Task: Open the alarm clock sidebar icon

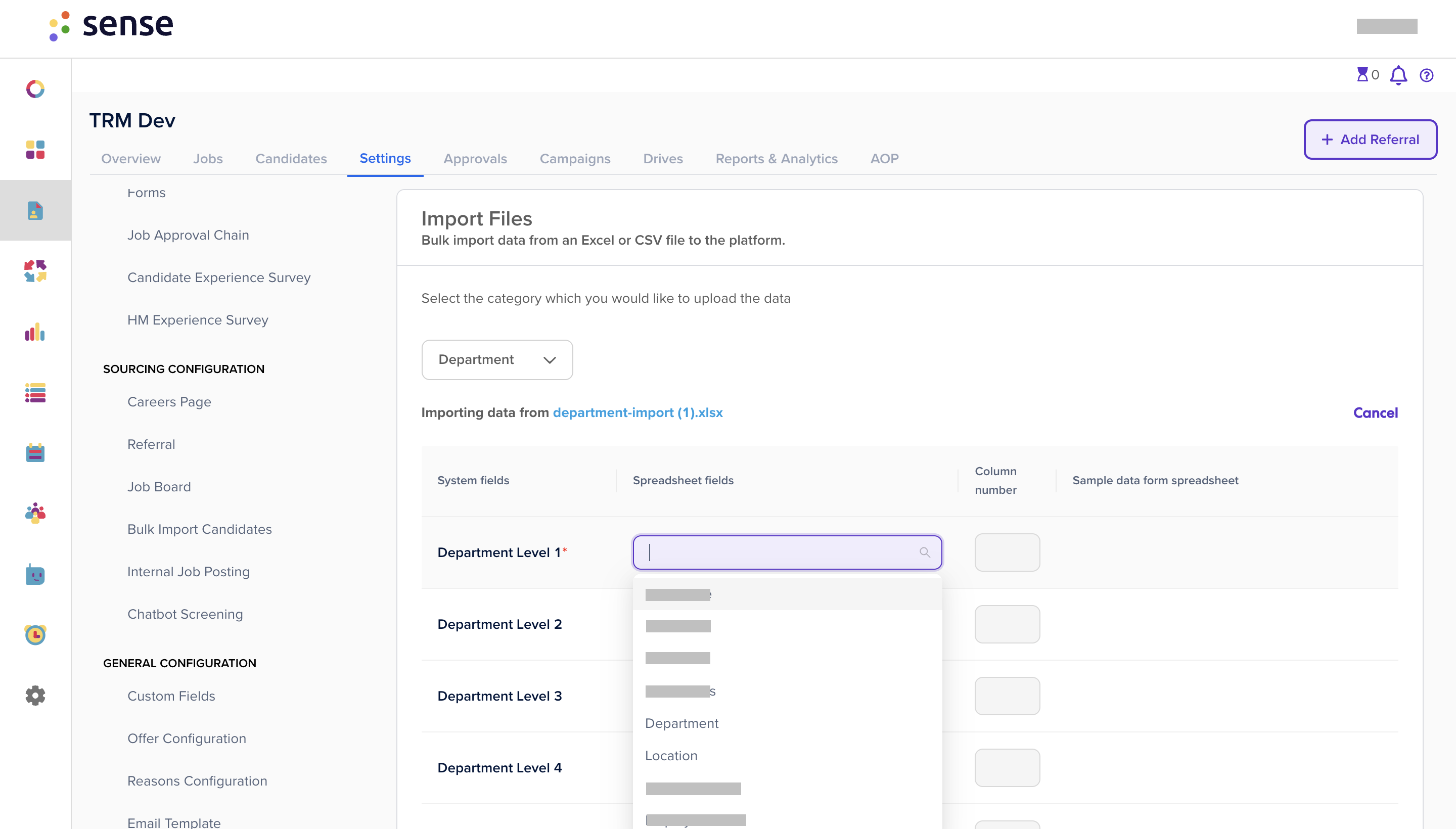Action: [35, 634]
